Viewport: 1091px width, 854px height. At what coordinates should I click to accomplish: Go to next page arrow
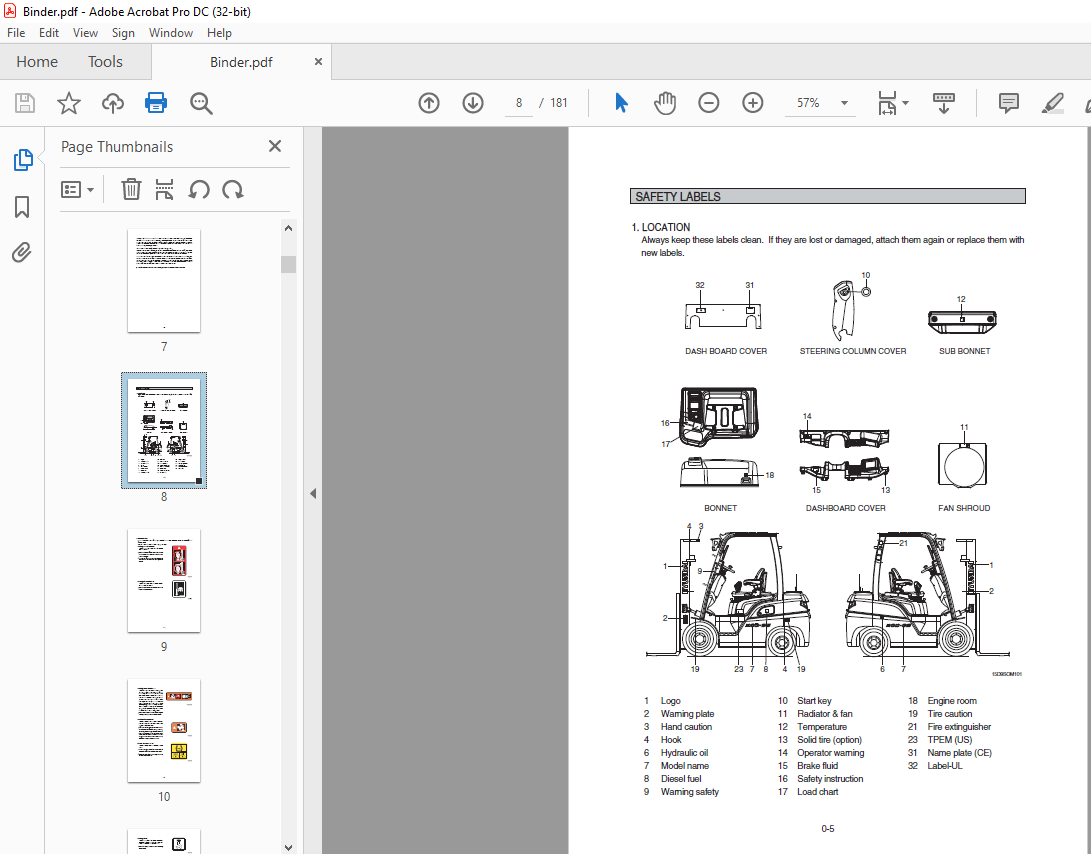tap(472, 103)
